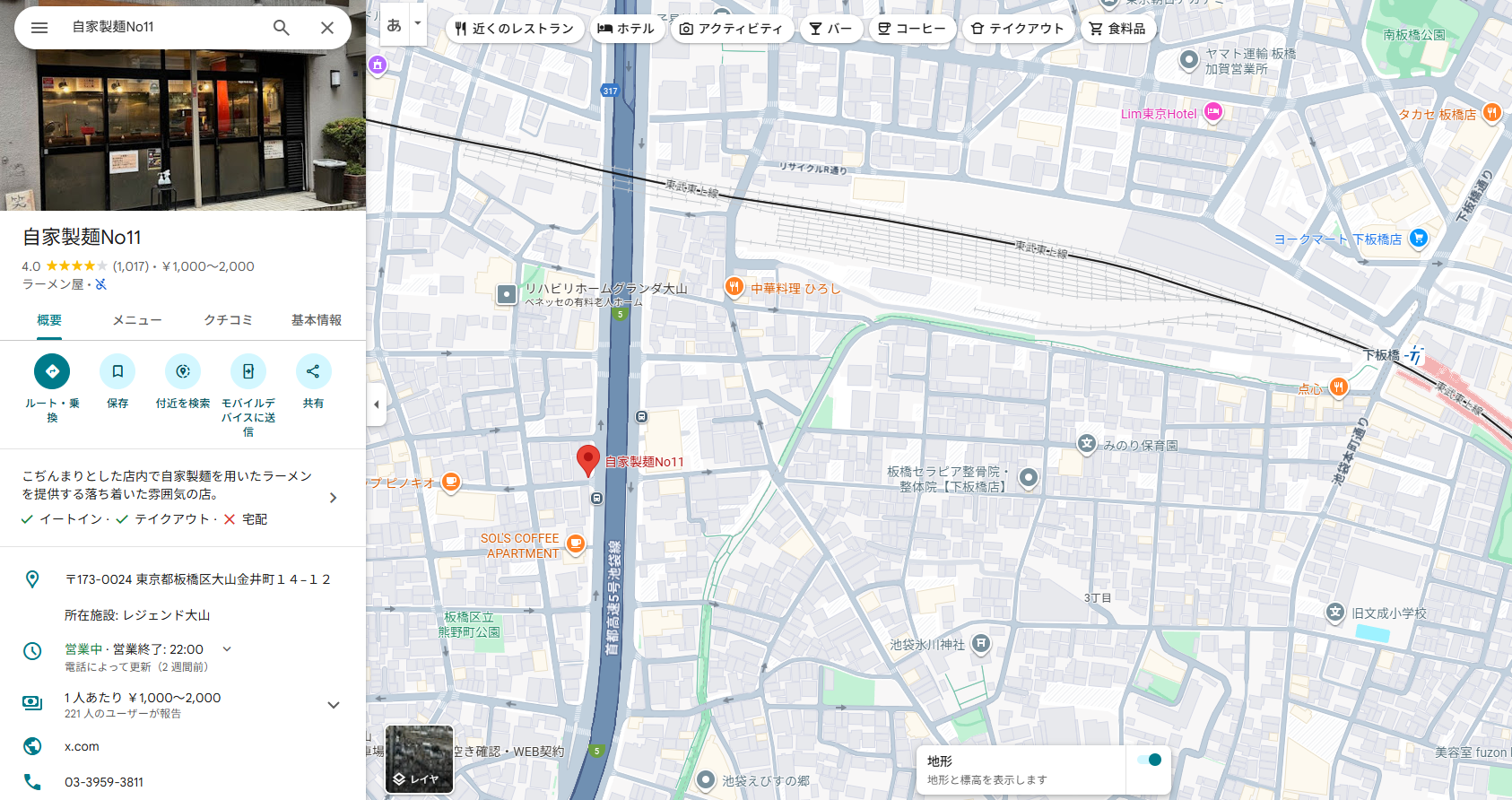Clear the search box with X
Image resolution: width=1512 pixels, height=800 pixels.
point(327,28)
